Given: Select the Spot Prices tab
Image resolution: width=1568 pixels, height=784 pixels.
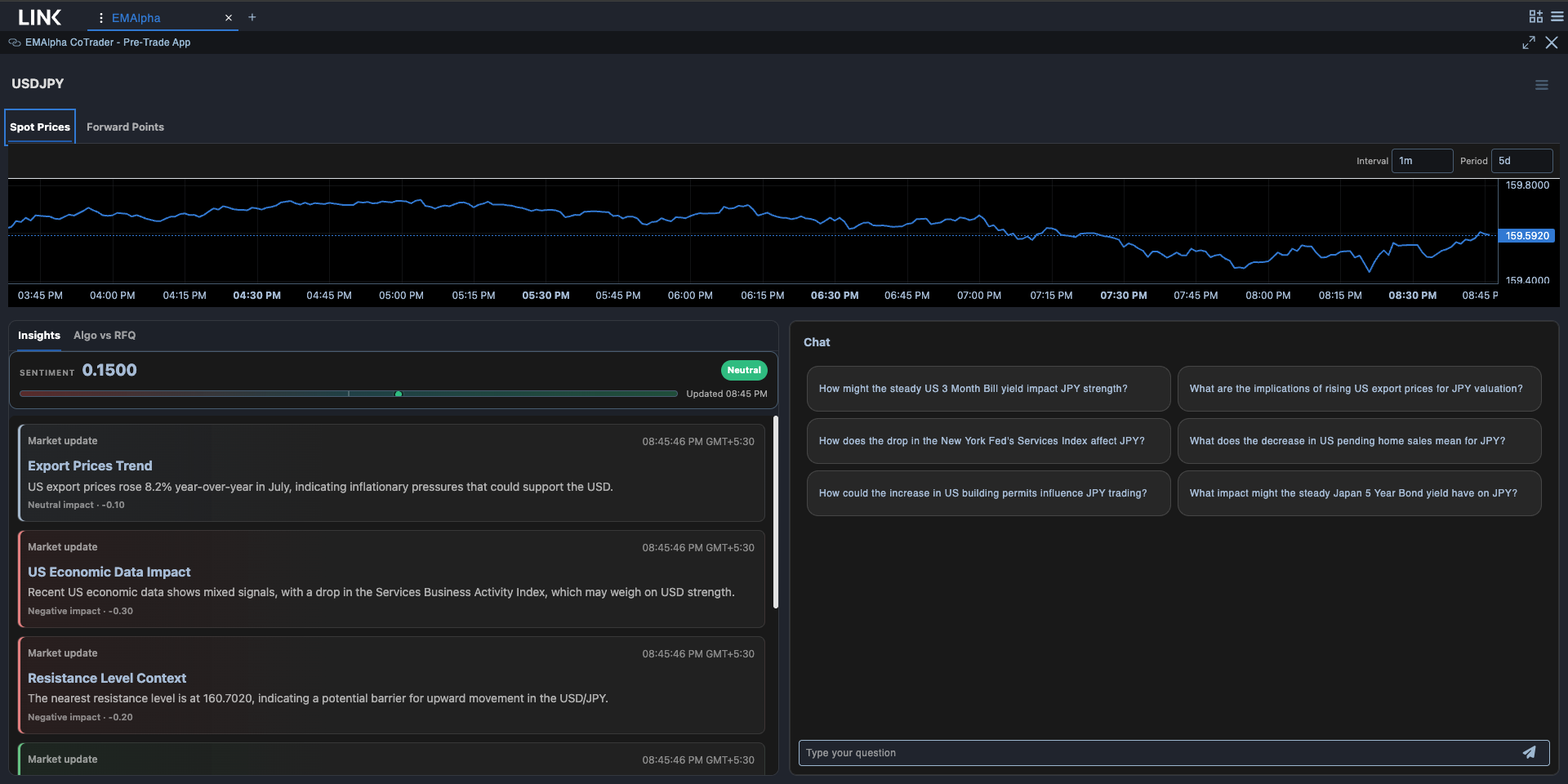Looking at the screenshot, I should [40, 127].
